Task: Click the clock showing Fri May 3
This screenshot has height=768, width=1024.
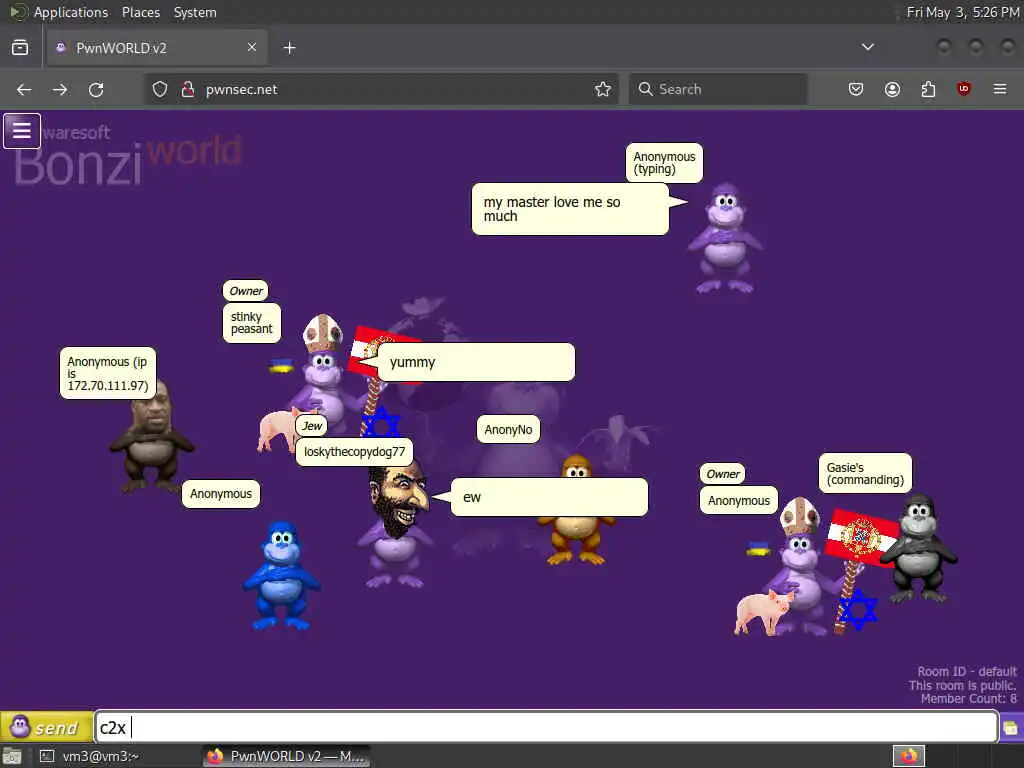Action: [x=962, y=12]
